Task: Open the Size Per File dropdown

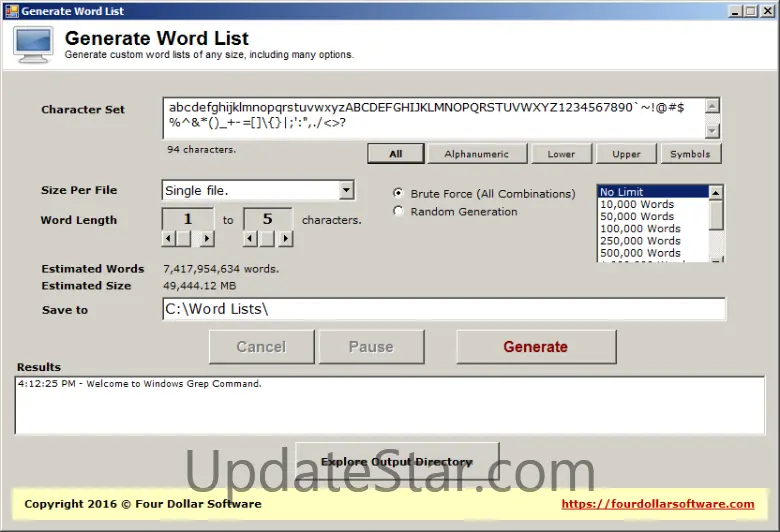Action: point(346,190)
